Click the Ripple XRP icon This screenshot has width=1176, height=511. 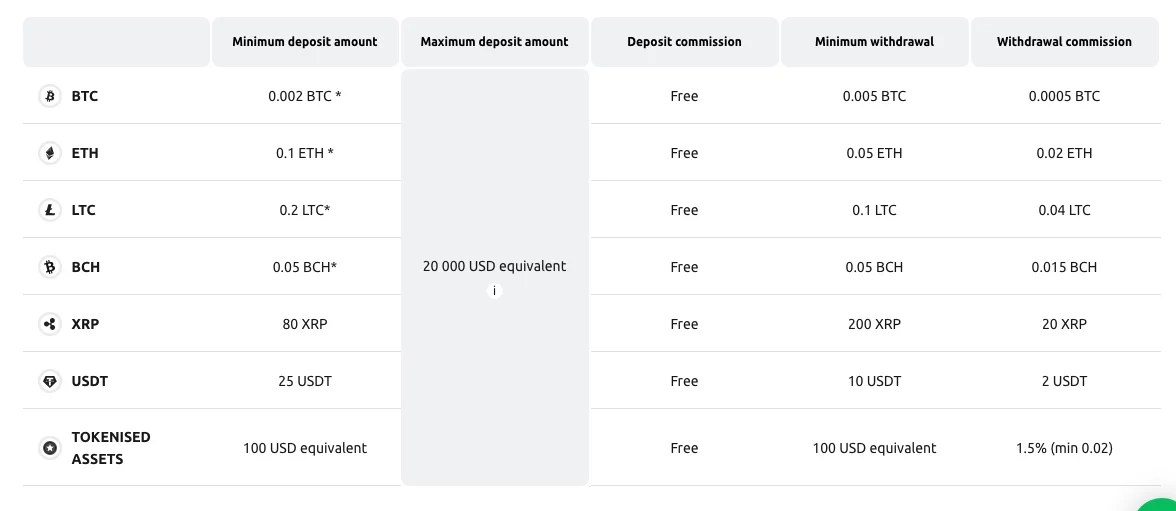50,324
